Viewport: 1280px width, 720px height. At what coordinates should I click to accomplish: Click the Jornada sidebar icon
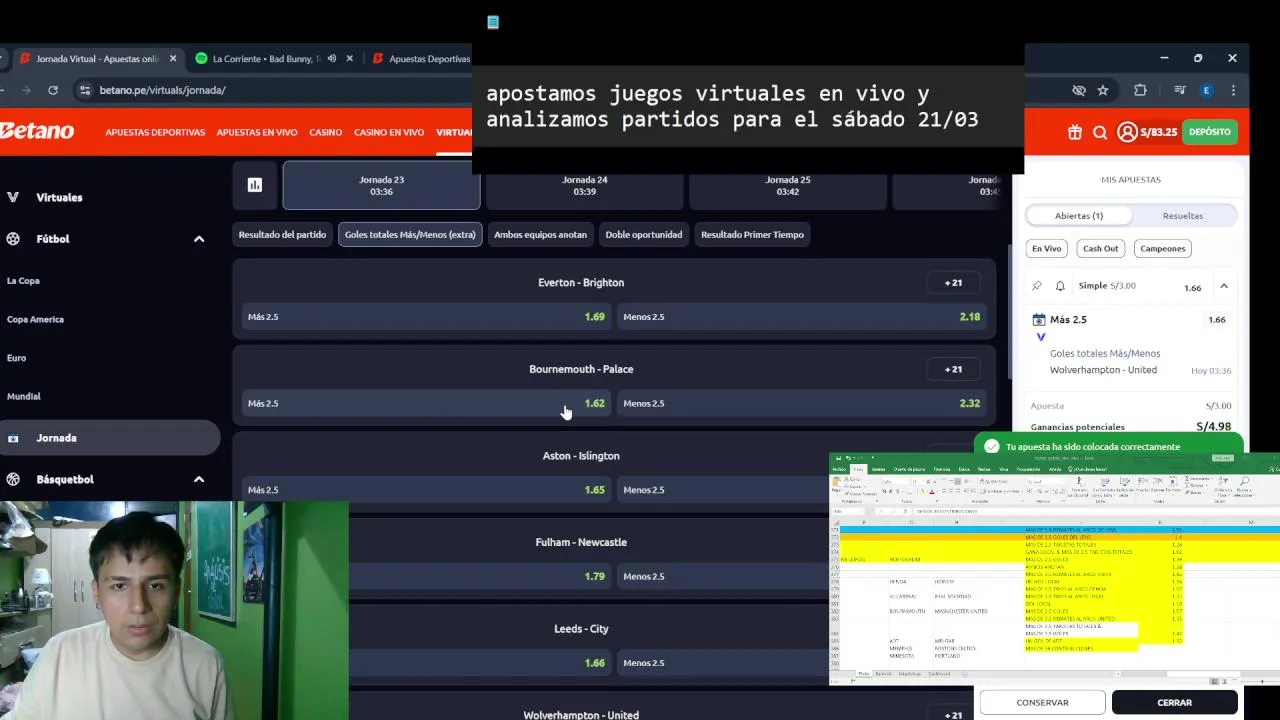click(x=13, y=438)
